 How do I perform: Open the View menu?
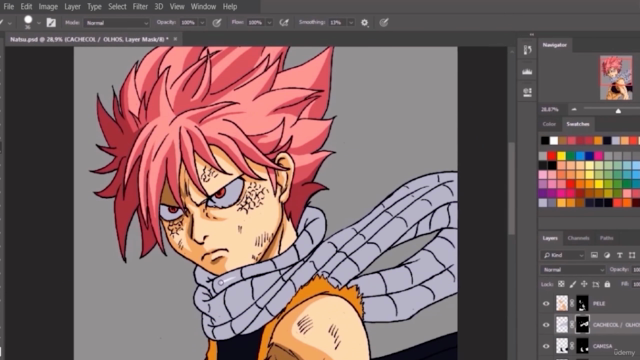click(177, 7)
